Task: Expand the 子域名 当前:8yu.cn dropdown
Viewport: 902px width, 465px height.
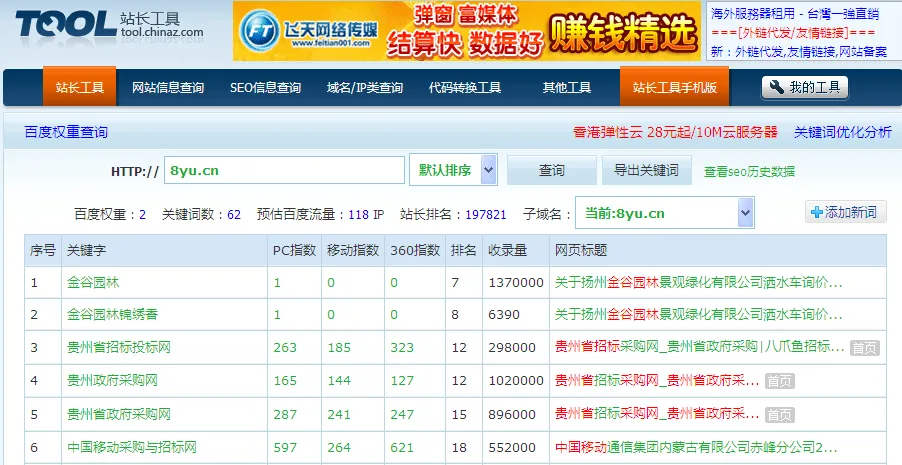Action: tap(665, 213)
